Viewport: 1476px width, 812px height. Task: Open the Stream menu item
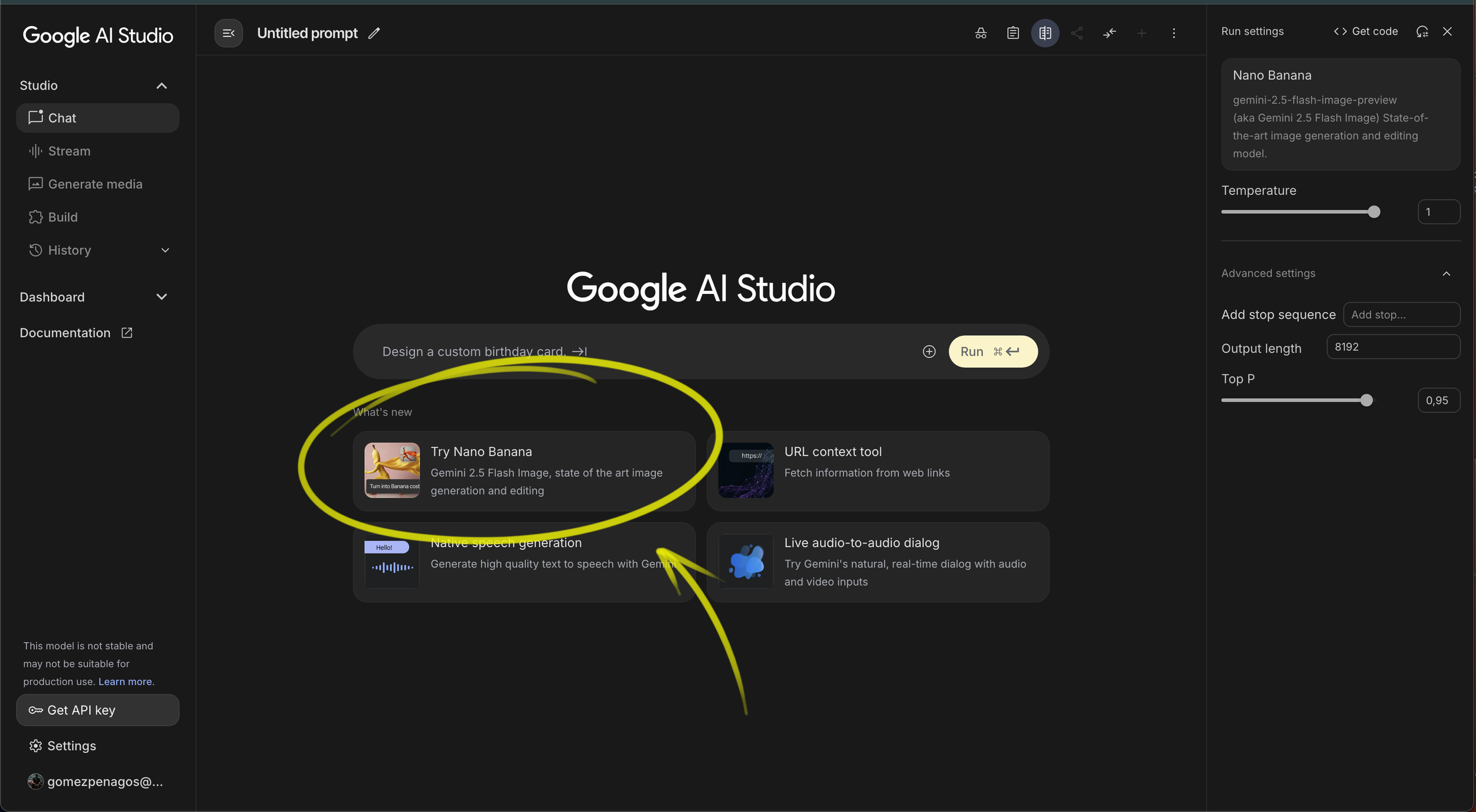(x=69, y=151)
